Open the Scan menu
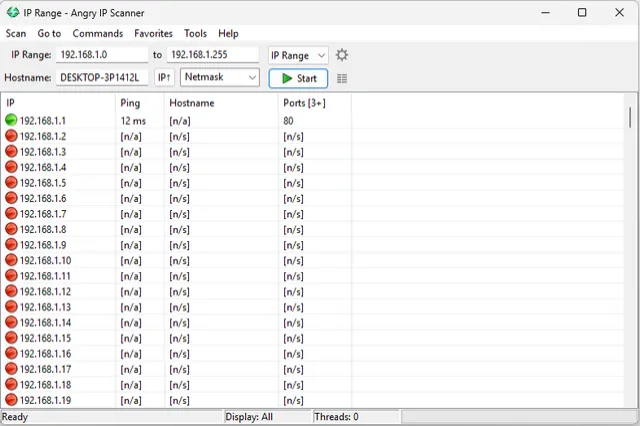The height and width of the screenshot is (426, 640). click(x=16, y=33)
